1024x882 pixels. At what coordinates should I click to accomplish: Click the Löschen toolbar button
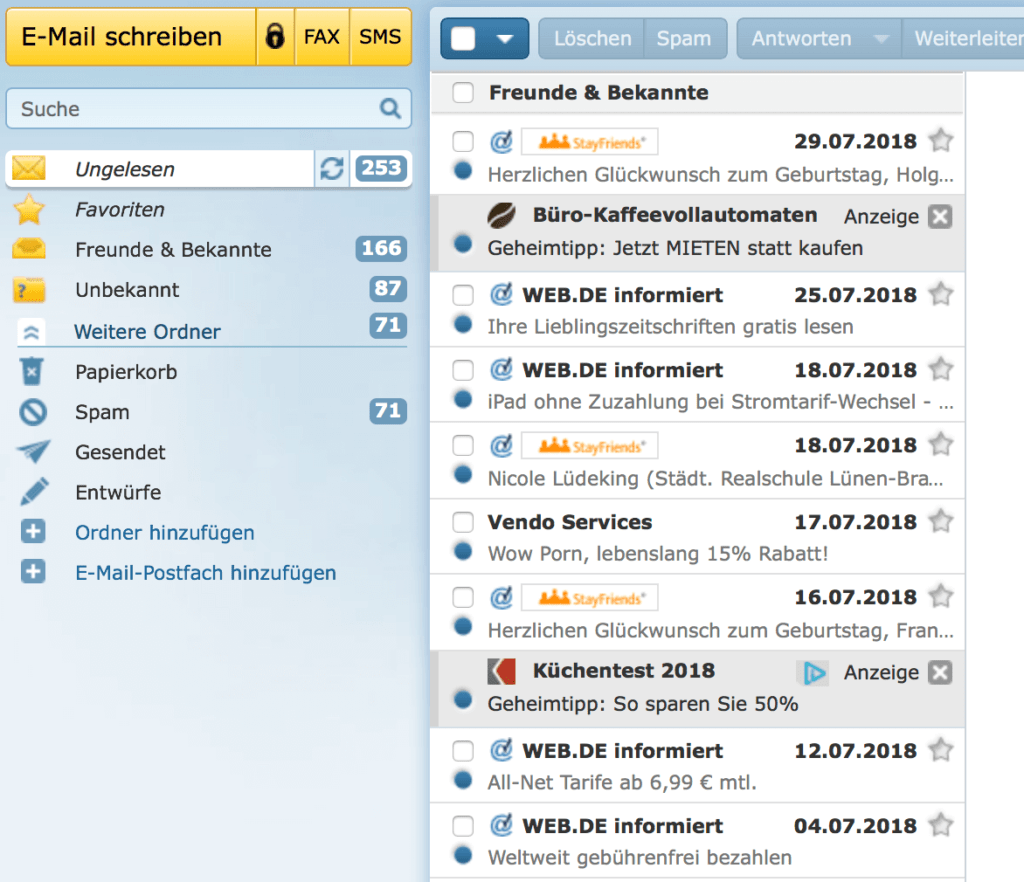(592, 39)
